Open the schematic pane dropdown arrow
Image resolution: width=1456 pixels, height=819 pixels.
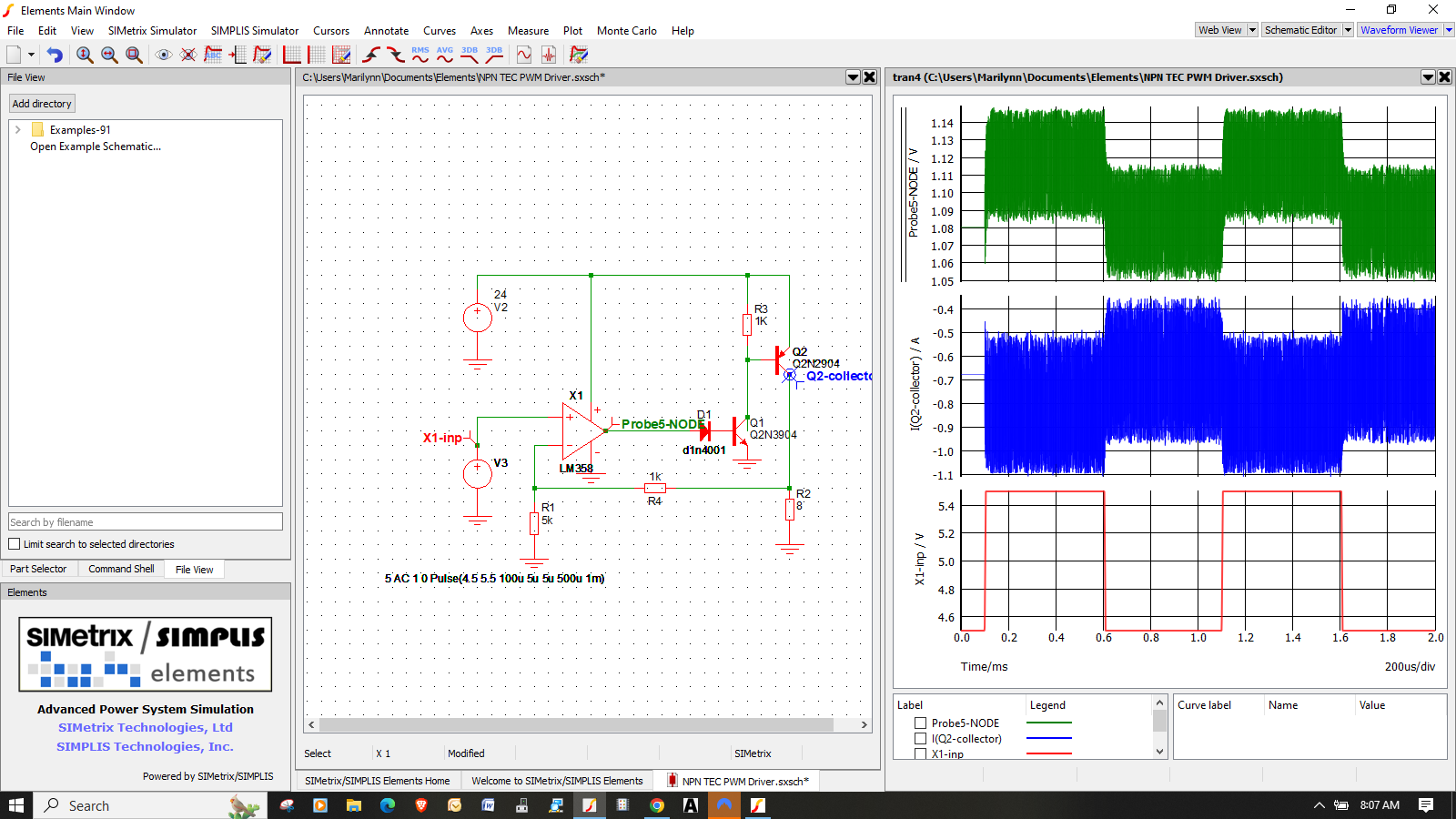[x=854, y=77]
